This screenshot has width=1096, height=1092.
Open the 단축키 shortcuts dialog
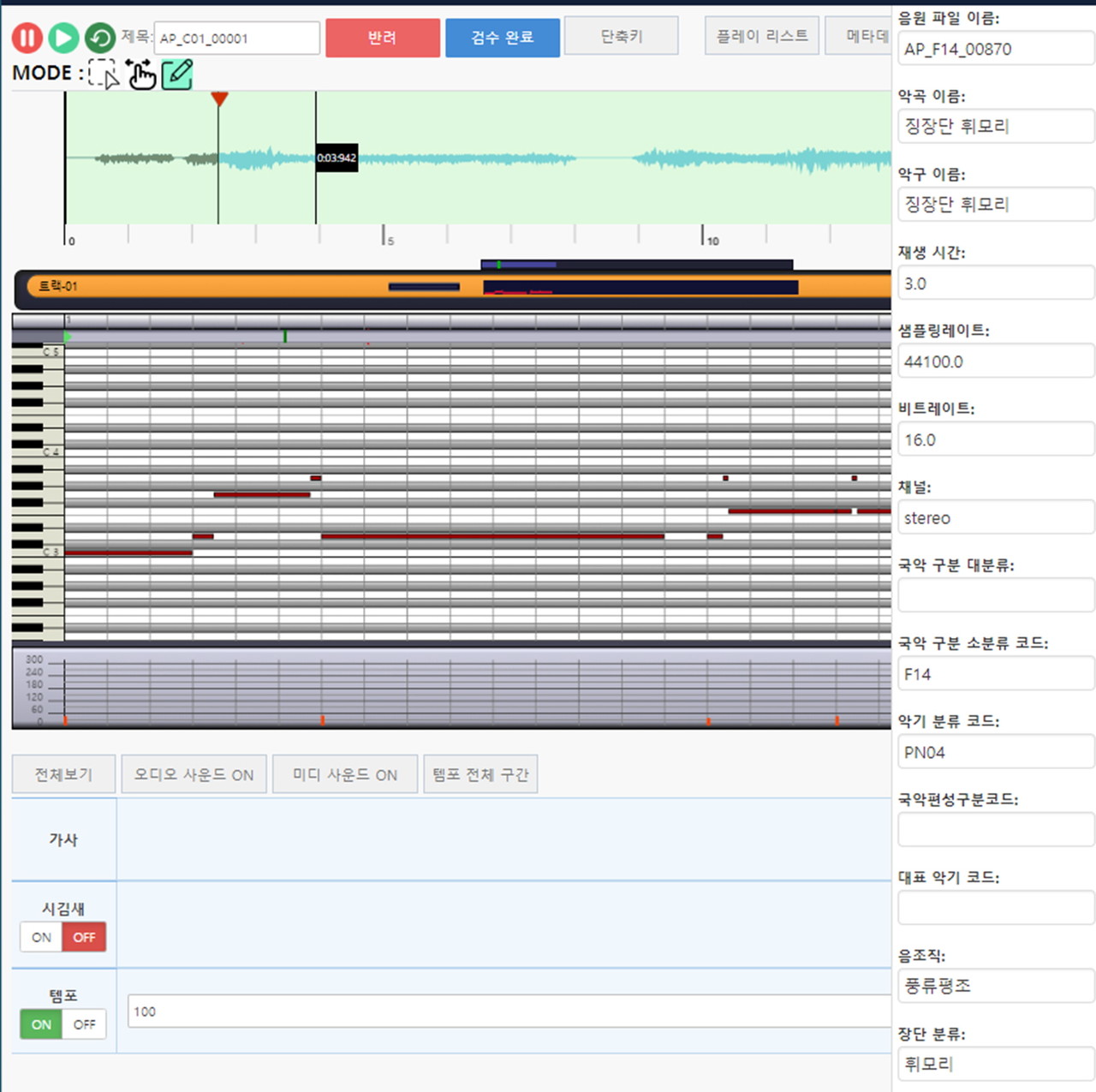coord(622,35)
